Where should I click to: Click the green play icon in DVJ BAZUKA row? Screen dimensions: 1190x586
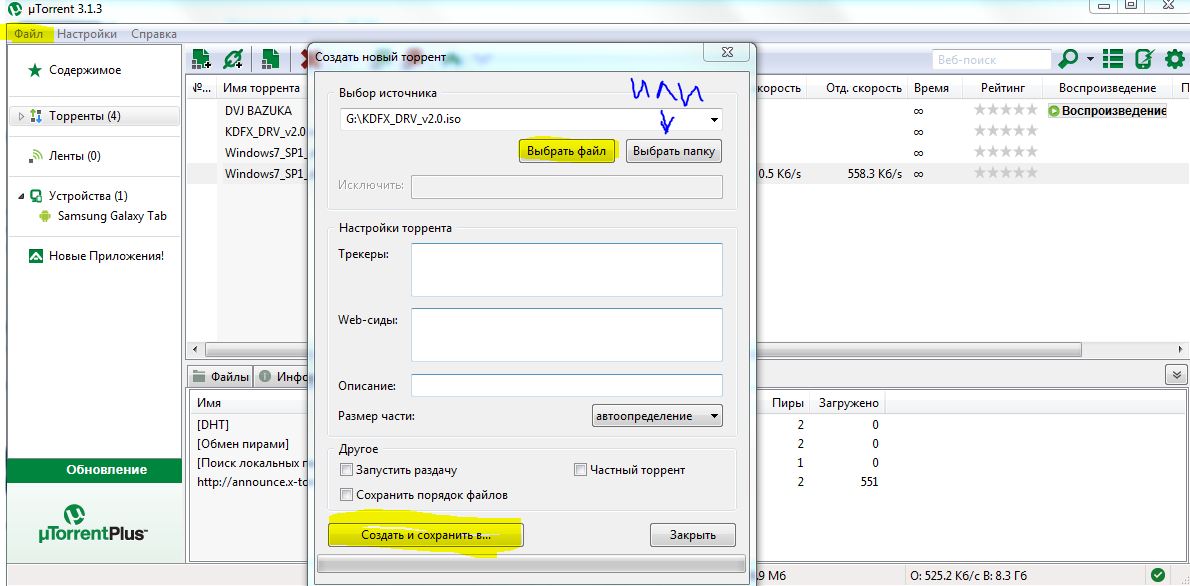(x=1053, y=111)
